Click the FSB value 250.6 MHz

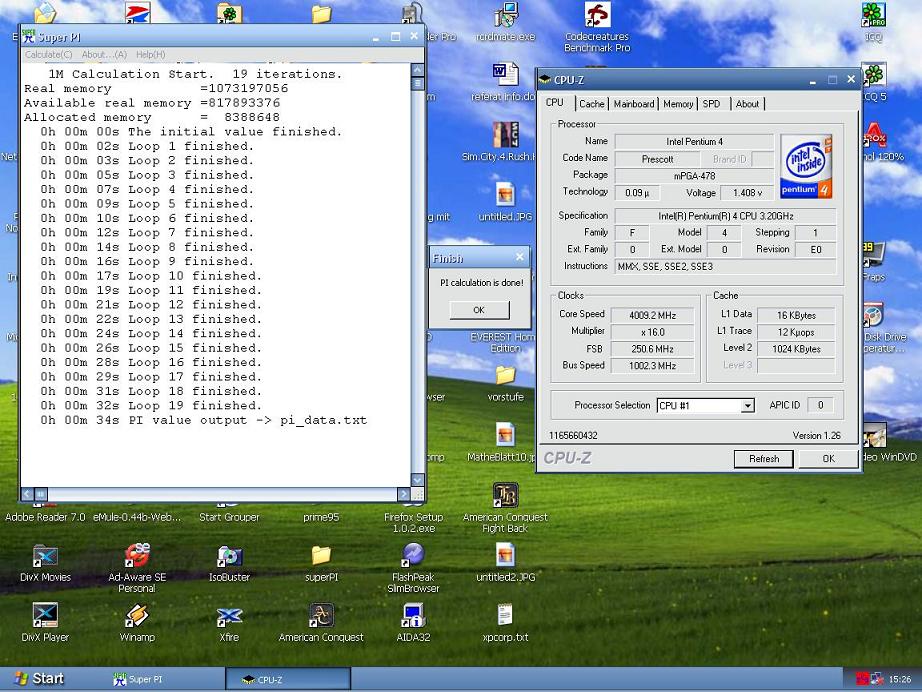click(653, 349)
